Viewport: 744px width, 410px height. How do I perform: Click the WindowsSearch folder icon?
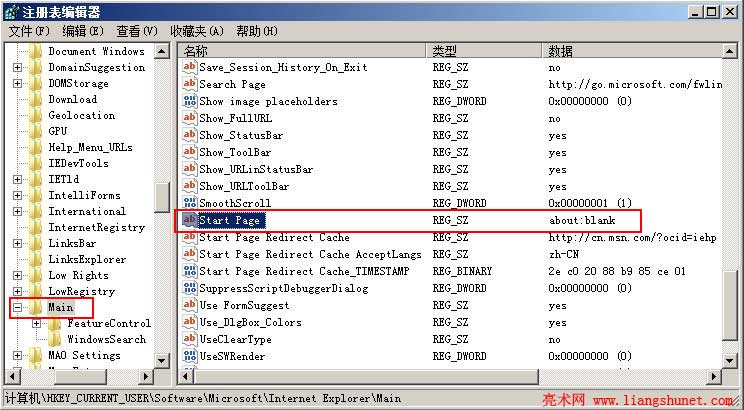[x=55, y=340]
